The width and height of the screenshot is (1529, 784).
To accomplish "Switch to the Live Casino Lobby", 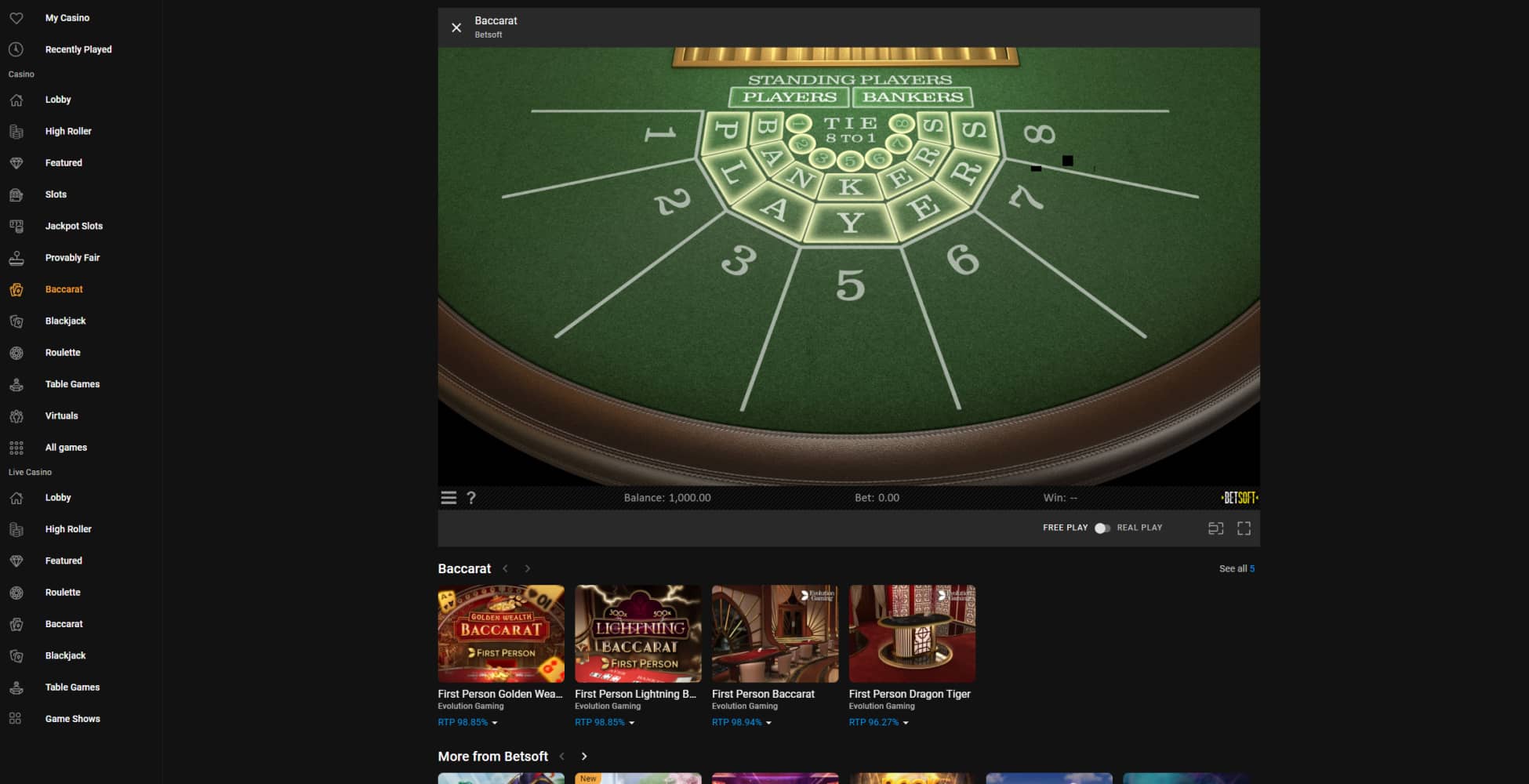I will coord(58,497).
